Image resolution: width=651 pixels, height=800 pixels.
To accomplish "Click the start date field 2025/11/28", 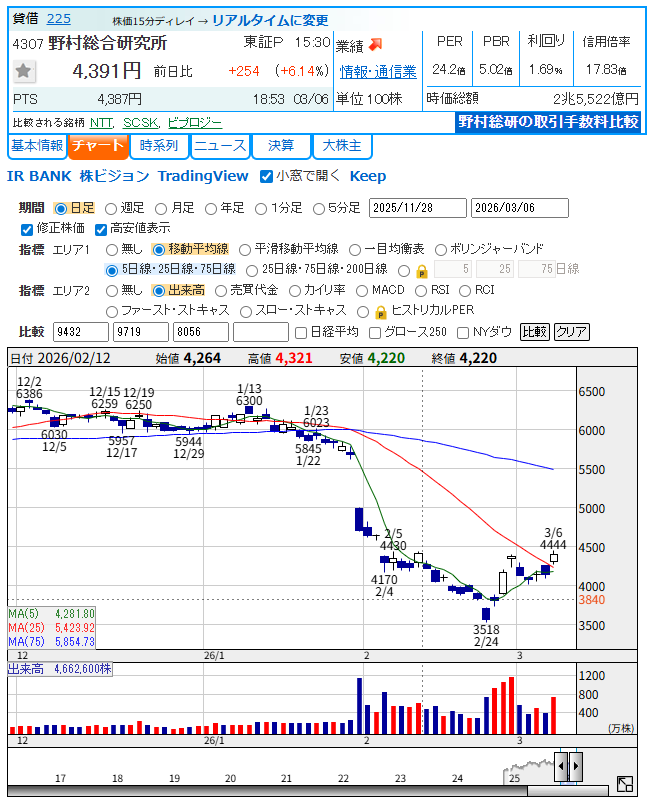I will tap(417, 208).
